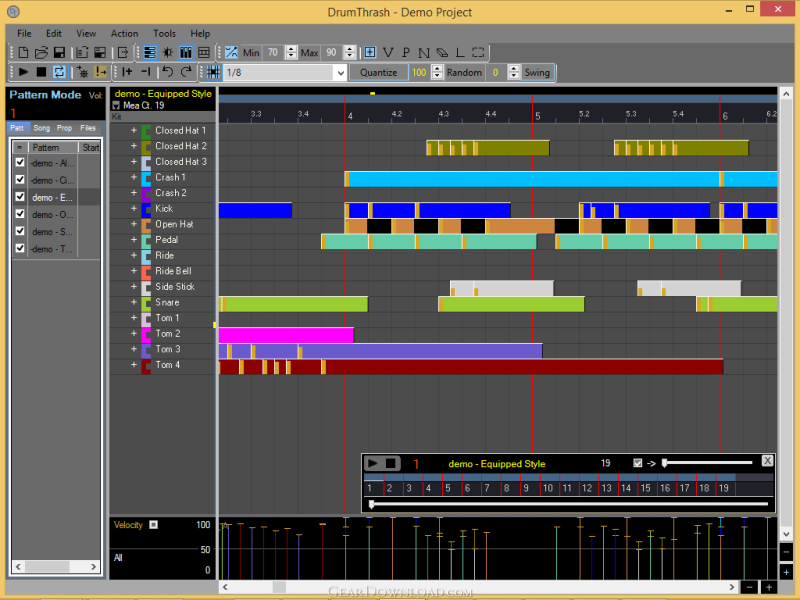Expand the Ride Bell track
Image resolution: width=800 pixels, height=600 pixels.
click(x=134, y=271)
